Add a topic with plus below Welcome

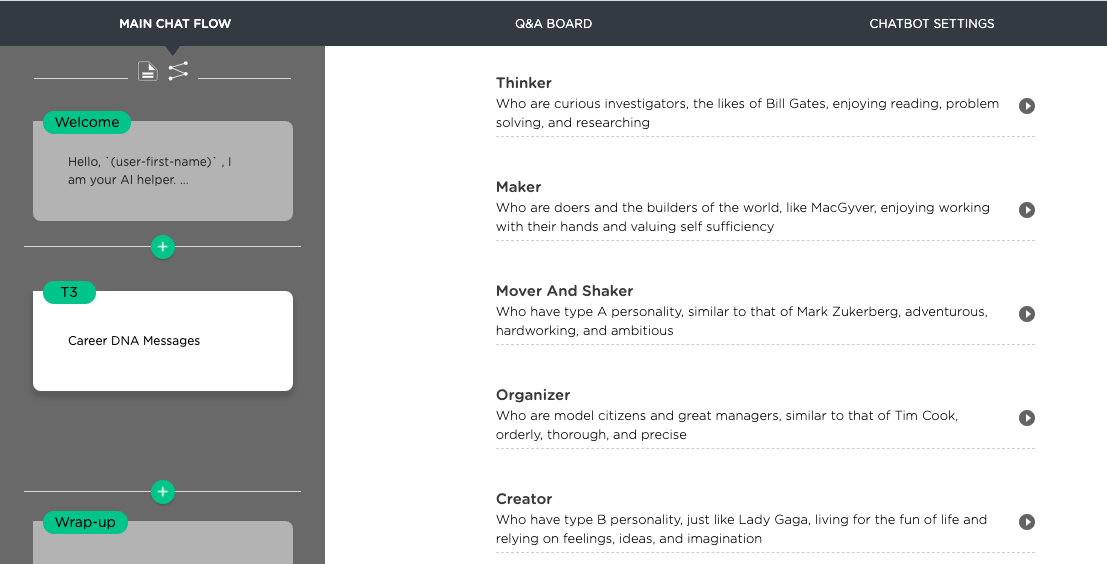pos(163,247)
